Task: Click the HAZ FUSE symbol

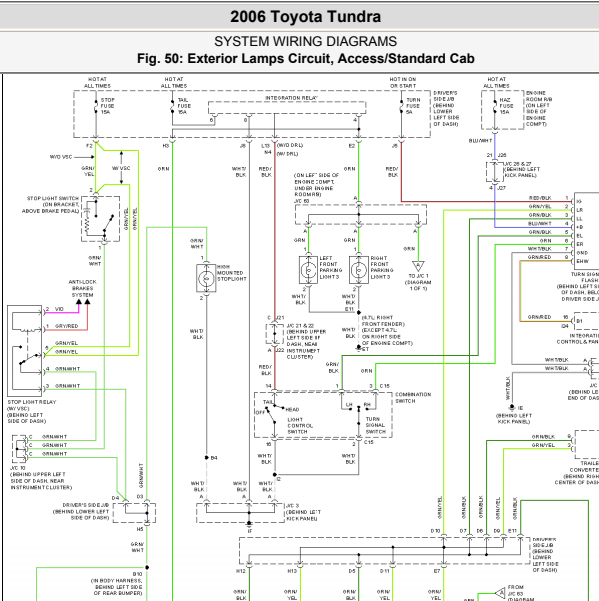Action: point(495,106)
